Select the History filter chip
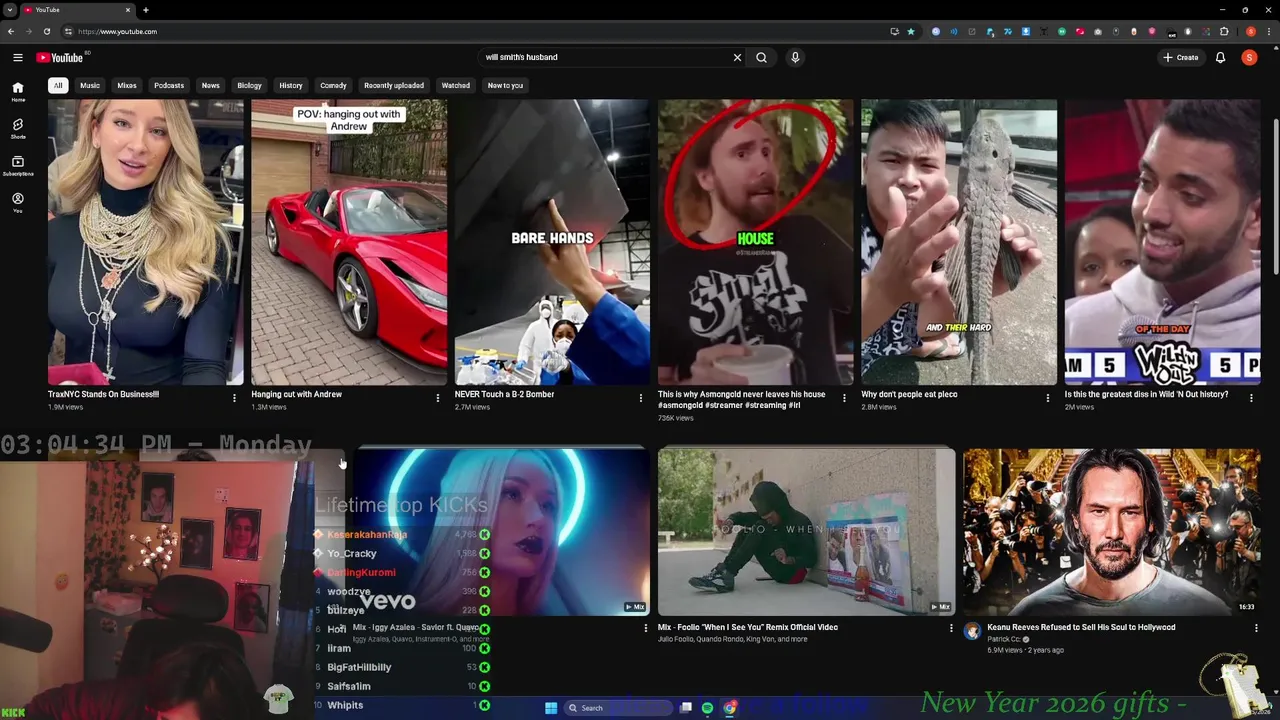The height and width of the screenshot is (720, 1280). click(x=291, y=85)
